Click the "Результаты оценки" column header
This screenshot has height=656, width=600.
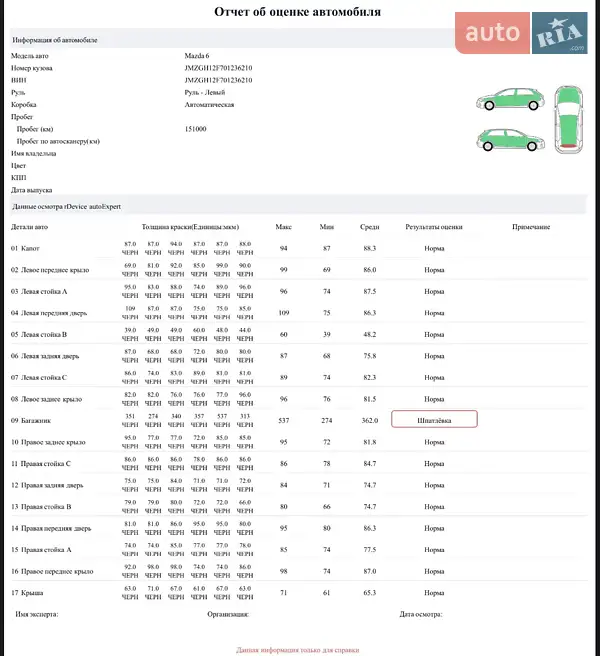pyautogui.click(x=434, y=227)
